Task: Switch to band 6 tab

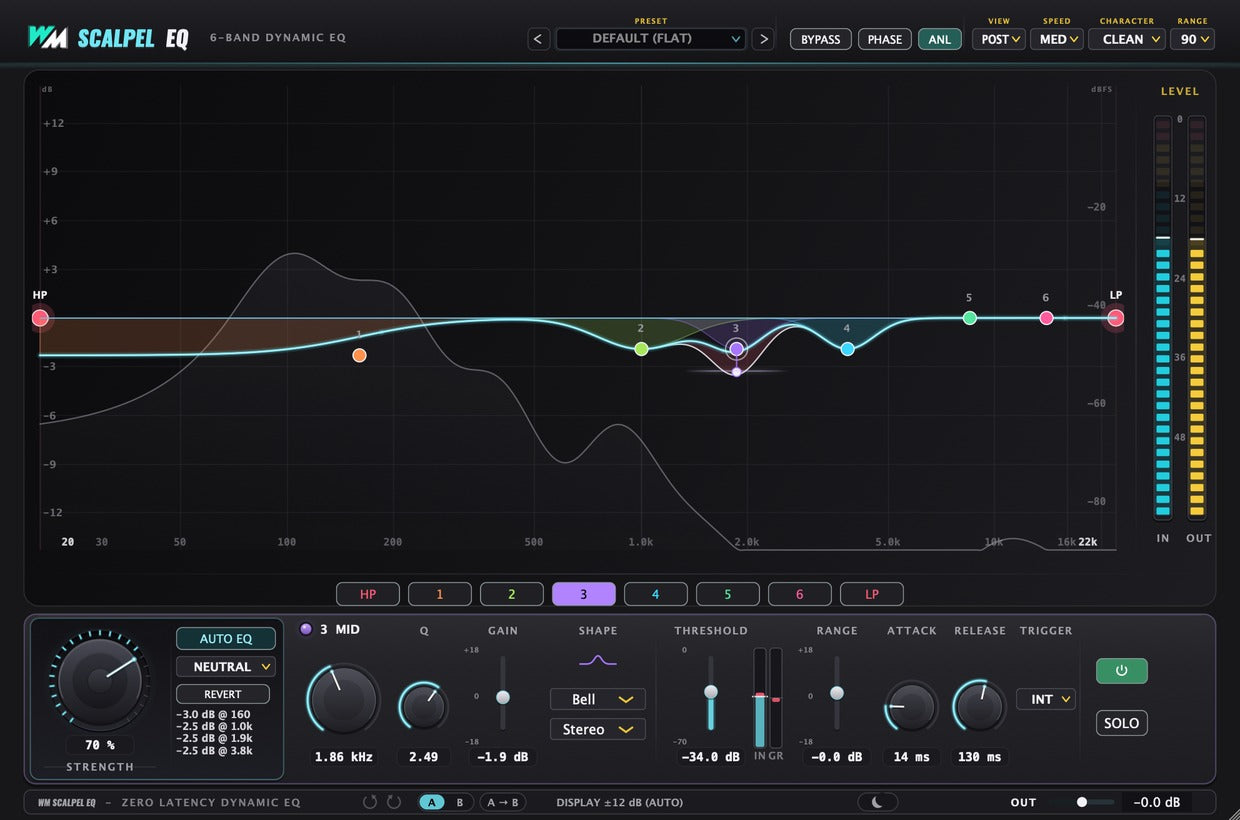Action: [800, 594]
